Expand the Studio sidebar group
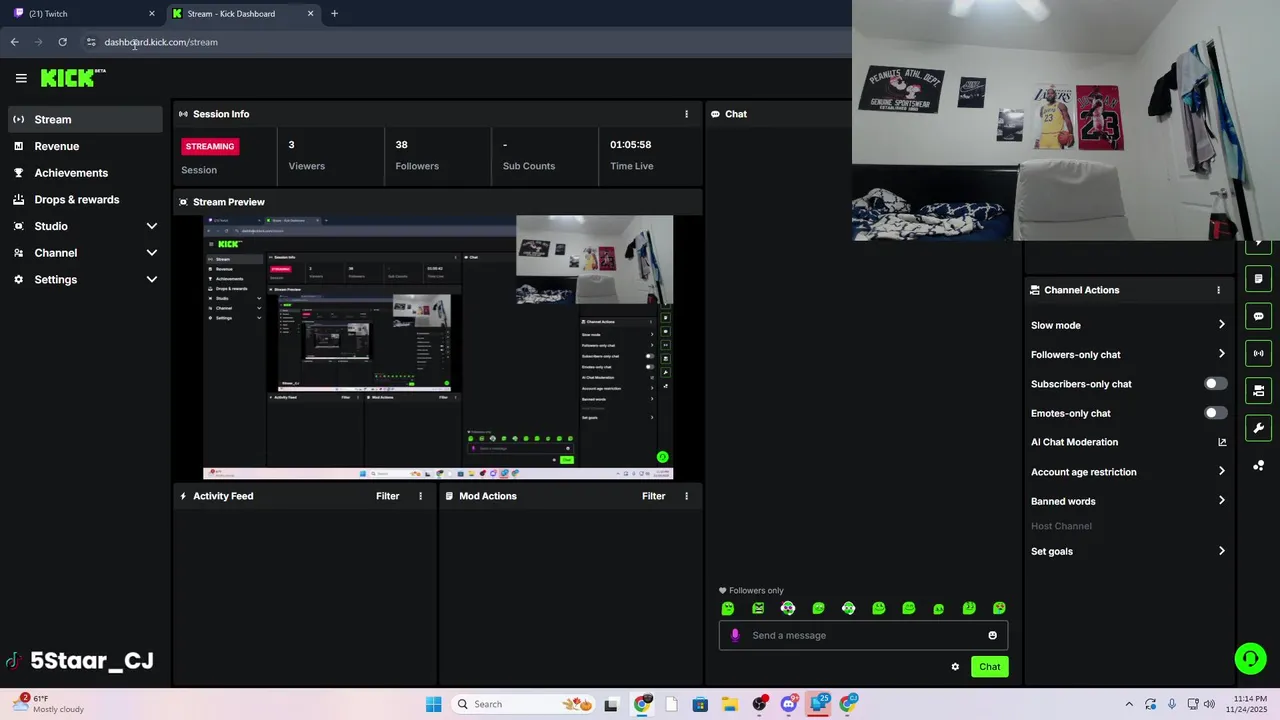 pyautogui.click(x=85, y=226)
